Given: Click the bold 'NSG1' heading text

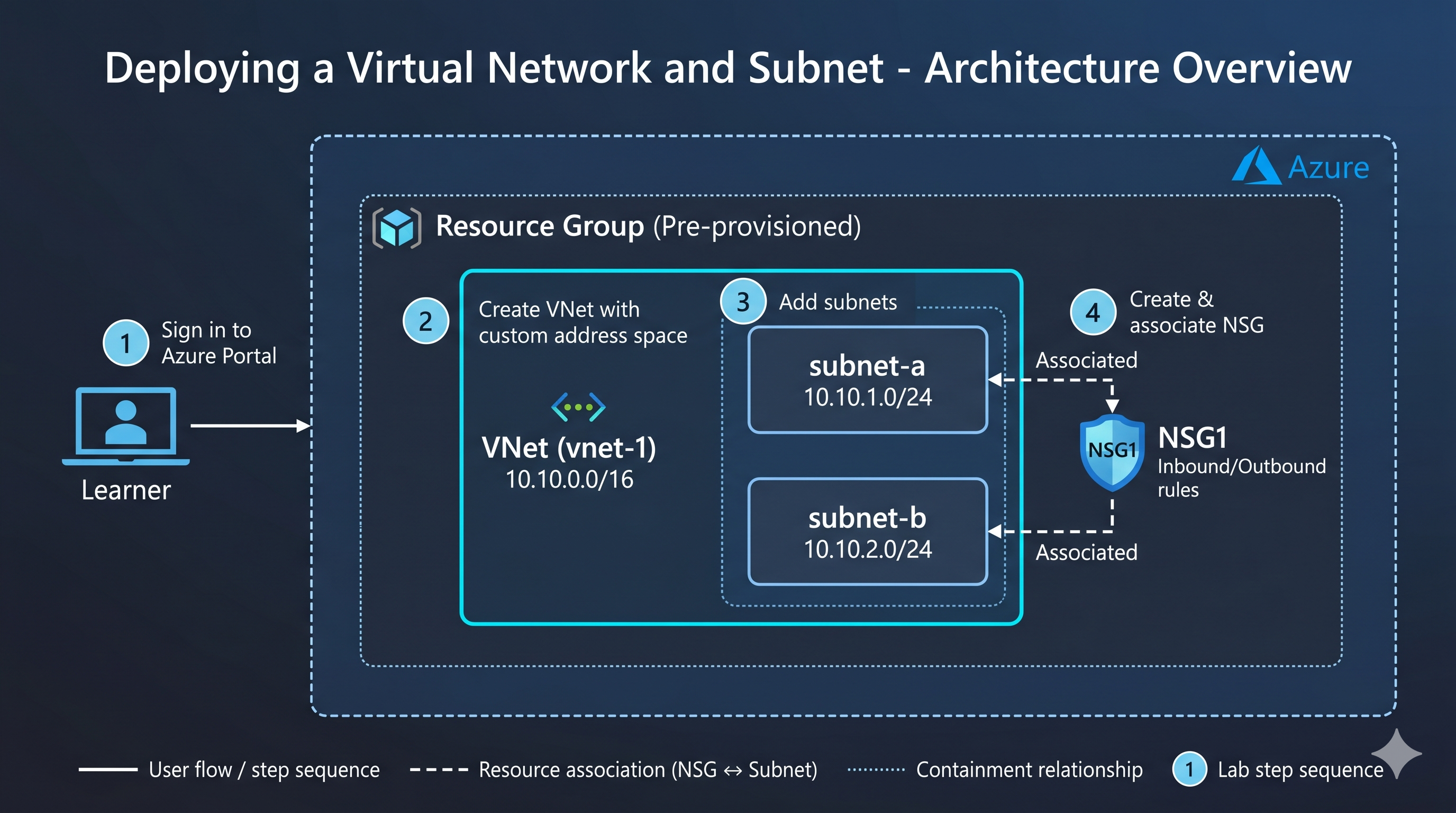Looking at the screenshot, I should 1192,438.
